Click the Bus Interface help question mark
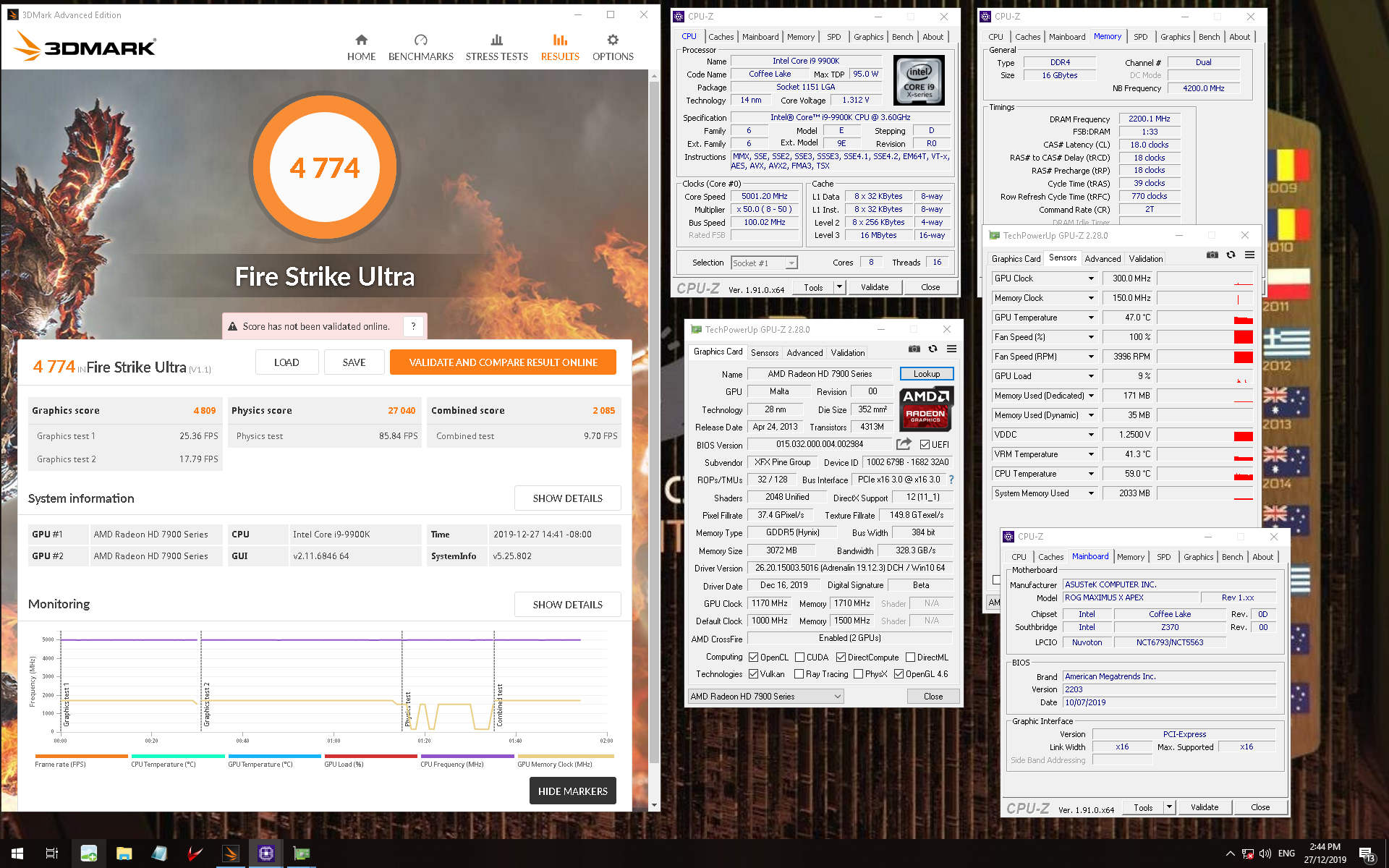The width and height of the screenshot is (1389, 868). (x=951, y=480)
